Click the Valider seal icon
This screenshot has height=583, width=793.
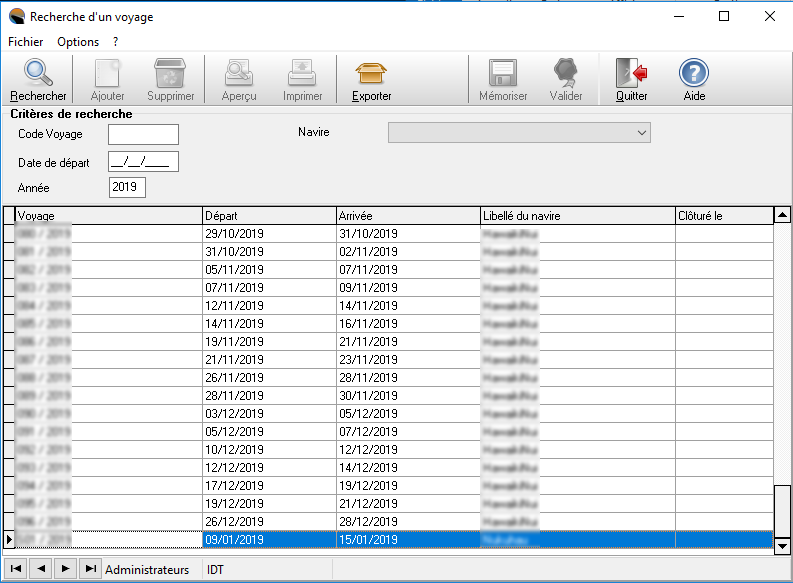pos(566,74)
